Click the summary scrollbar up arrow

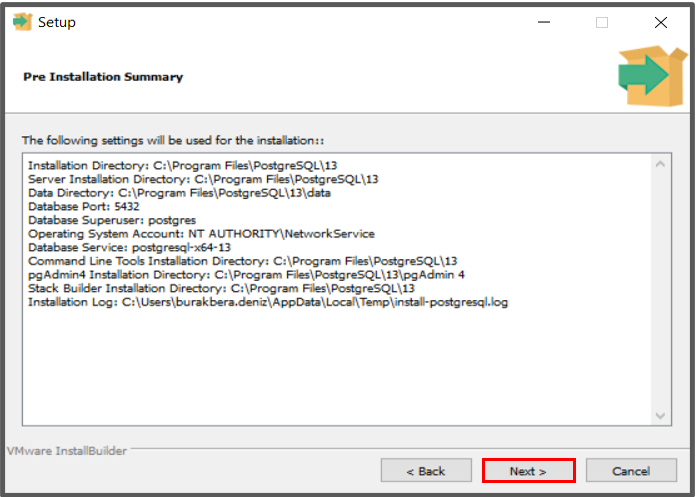tap(660, 164)
